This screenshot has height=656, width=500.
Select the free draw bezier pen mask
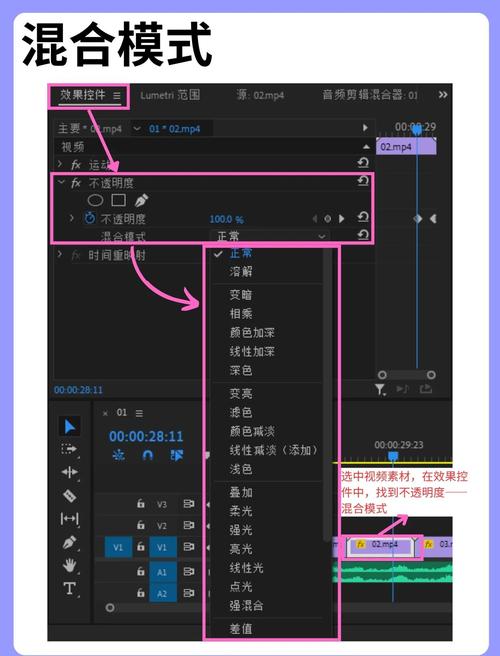click(x=141, y=200)
